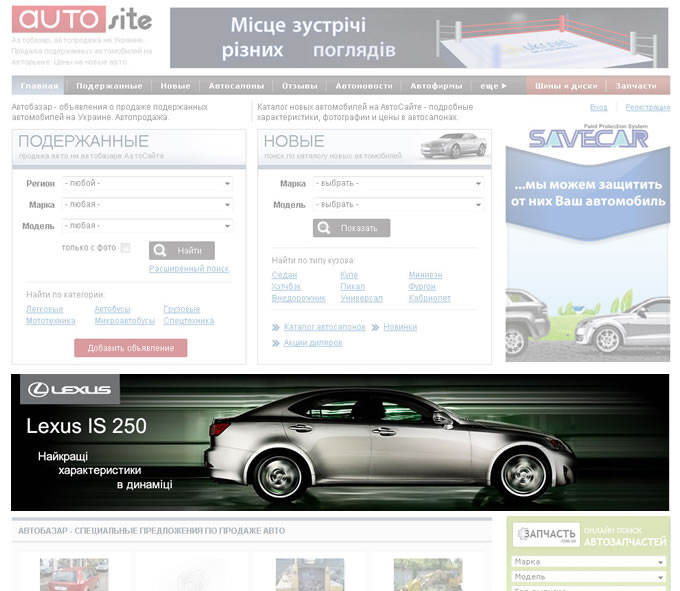Go to the Новые menu tab

point(175,86)
